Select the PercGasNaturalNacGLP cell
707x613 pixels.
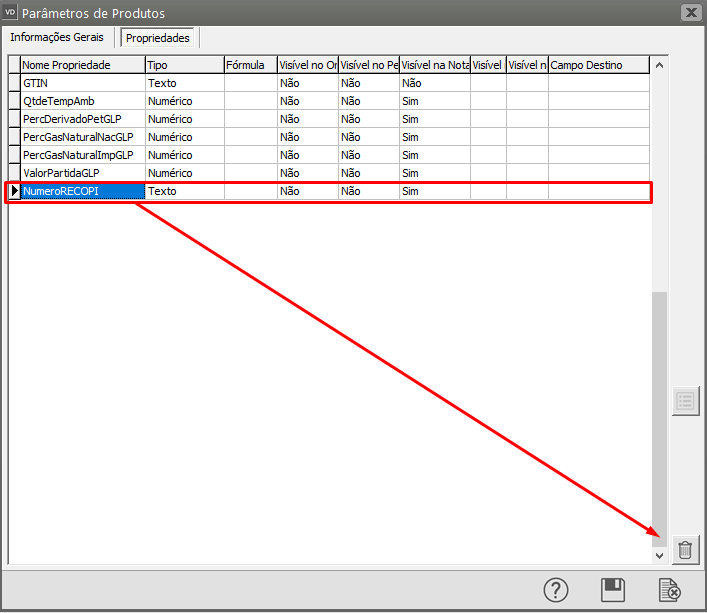tap(83, 137)
